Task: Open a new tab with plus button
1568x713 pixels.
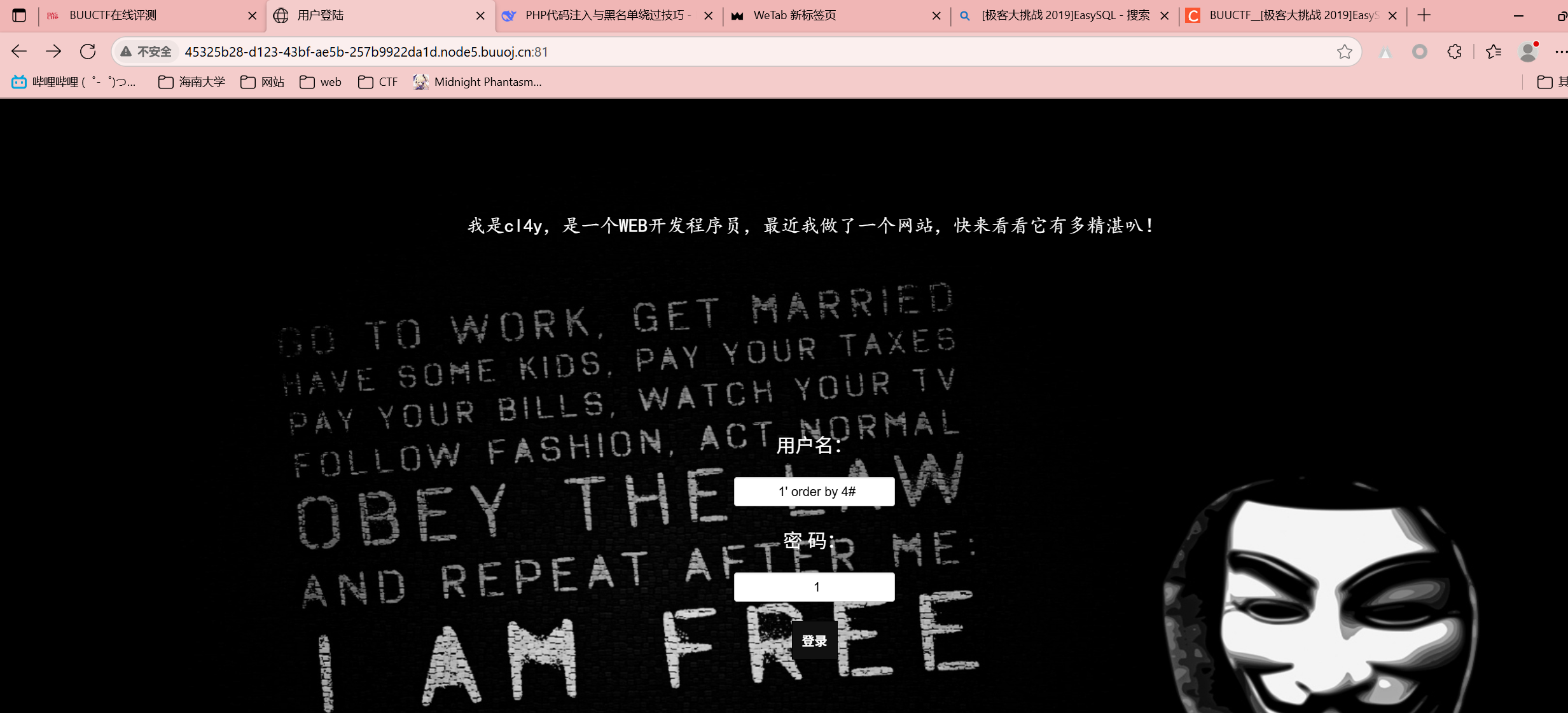Action: tap(1424, 15)
